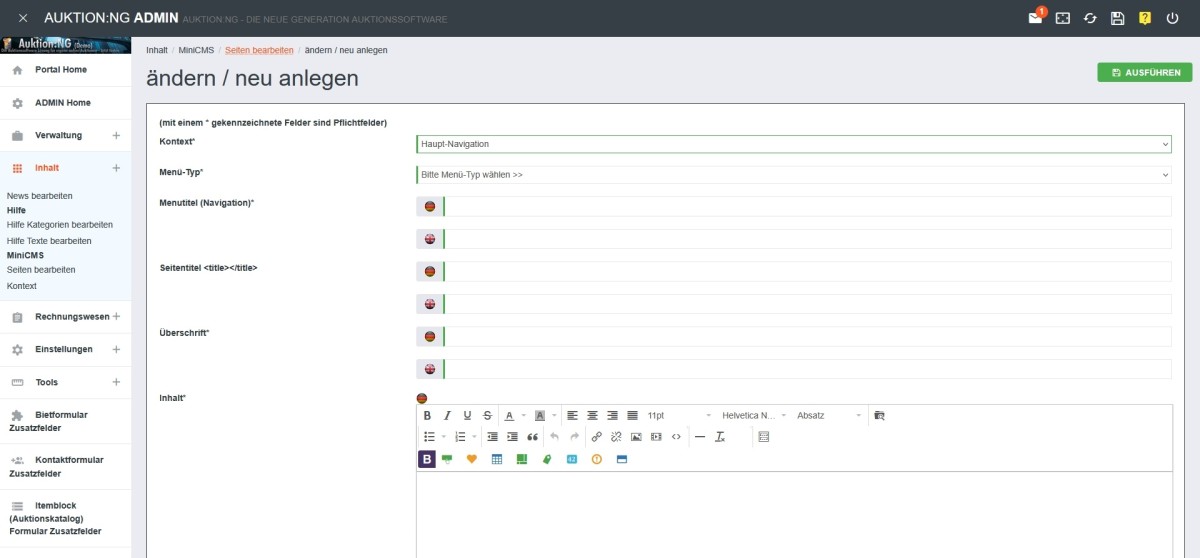Align text left in the editor
The image size is (1200, 558).
point(572,415)
